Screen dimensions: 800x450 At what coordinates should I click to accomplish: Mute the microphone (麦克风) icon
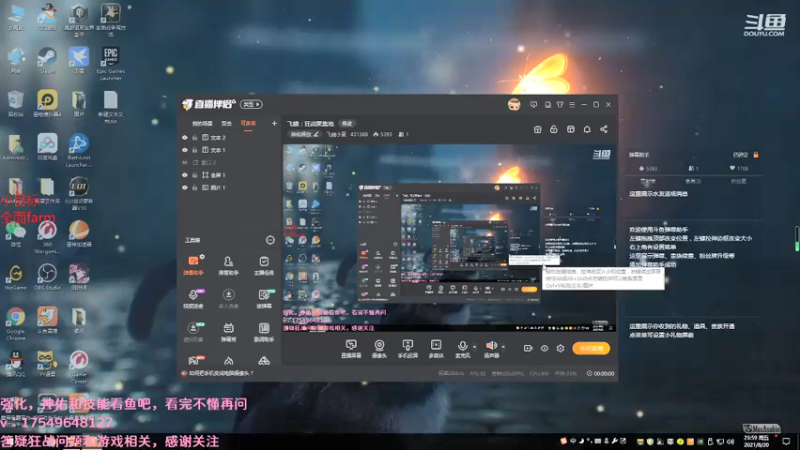462,346
